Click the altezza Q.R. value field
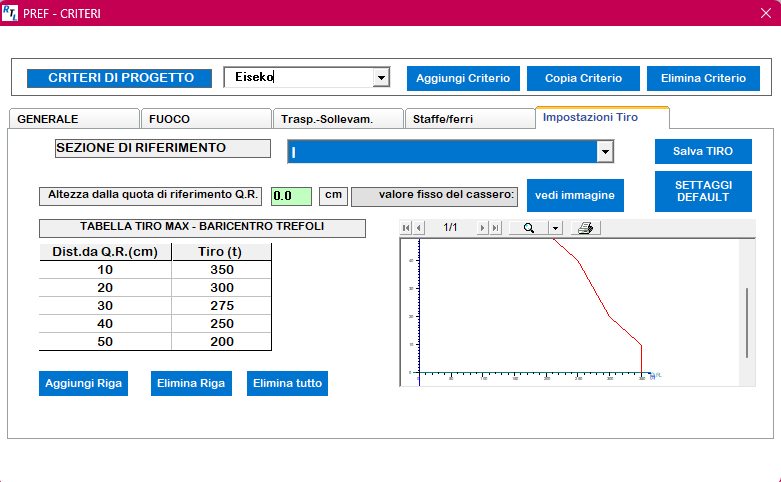This screenshot has height=482, width=781. click(x=291, y=196)
